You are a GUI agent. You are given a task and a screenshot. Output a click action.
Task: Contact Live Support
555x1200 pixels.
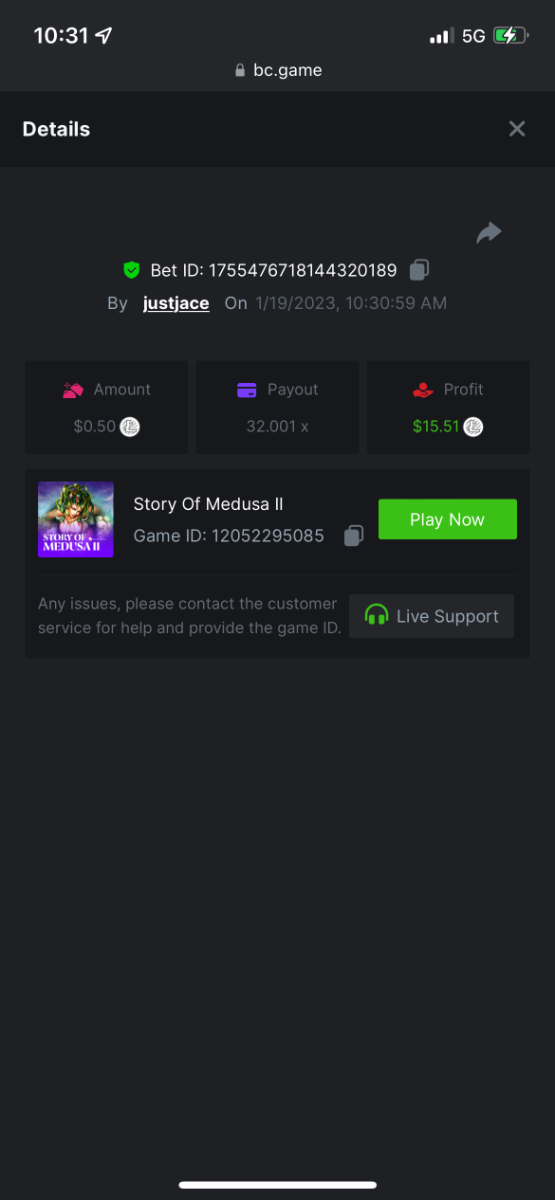pos(431,616)
